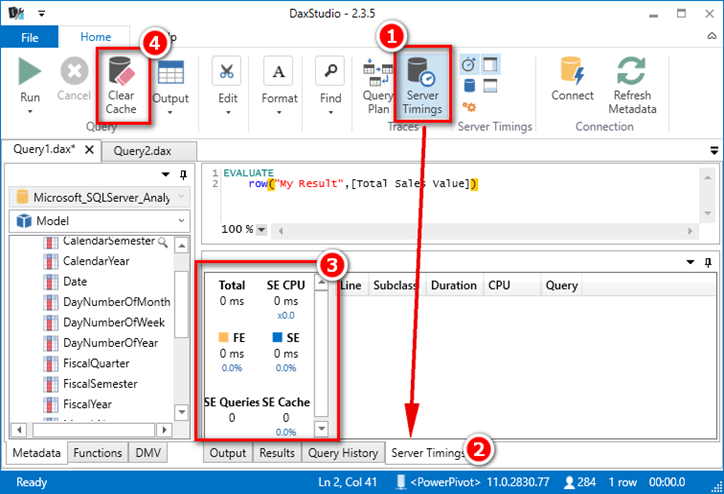Click the Refresh Metadata green arrows icon
The image size is (724, 494).
[x=632, y=71]
